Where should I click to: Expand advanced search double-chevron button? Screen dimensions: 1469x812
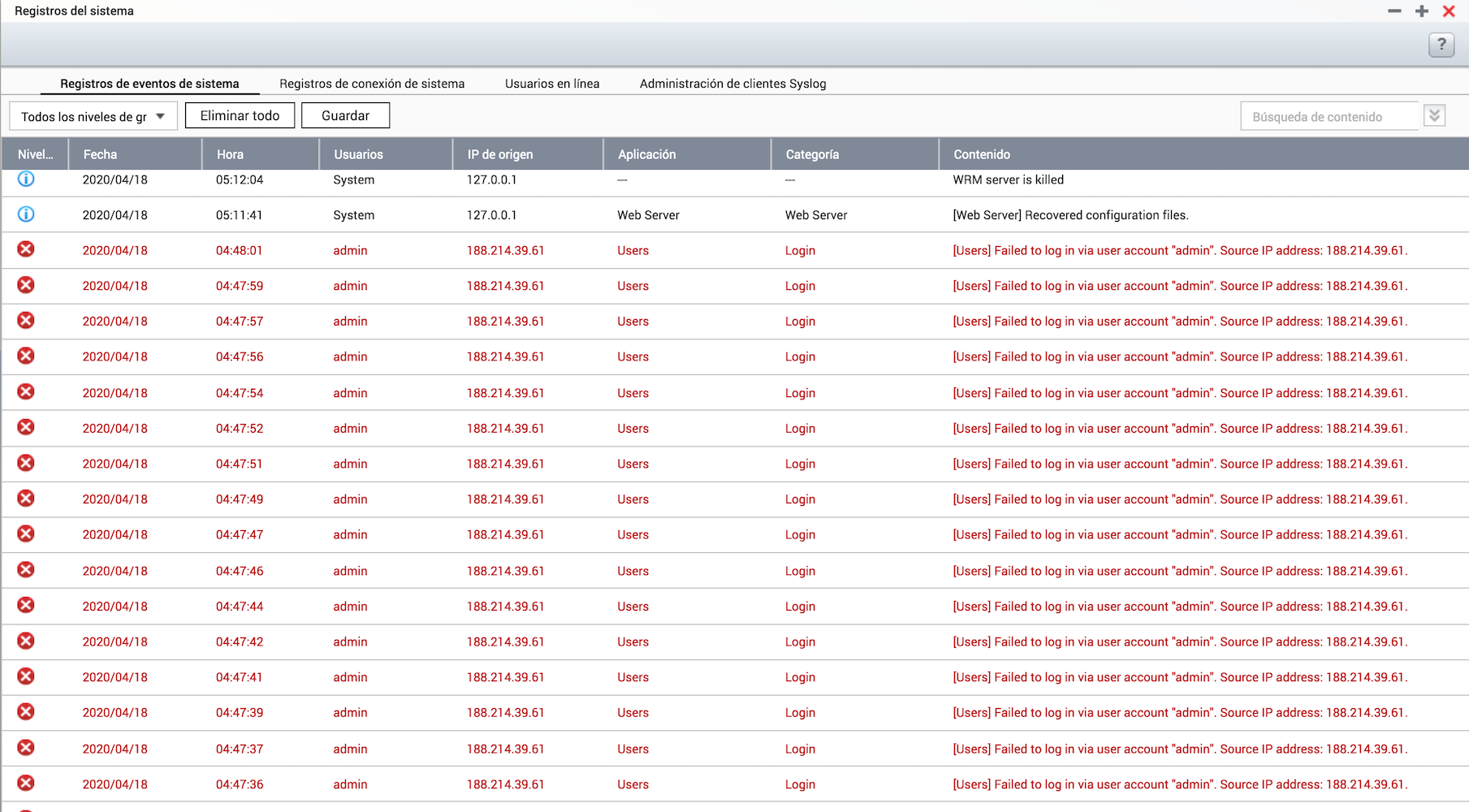[x=1434, y=116]
